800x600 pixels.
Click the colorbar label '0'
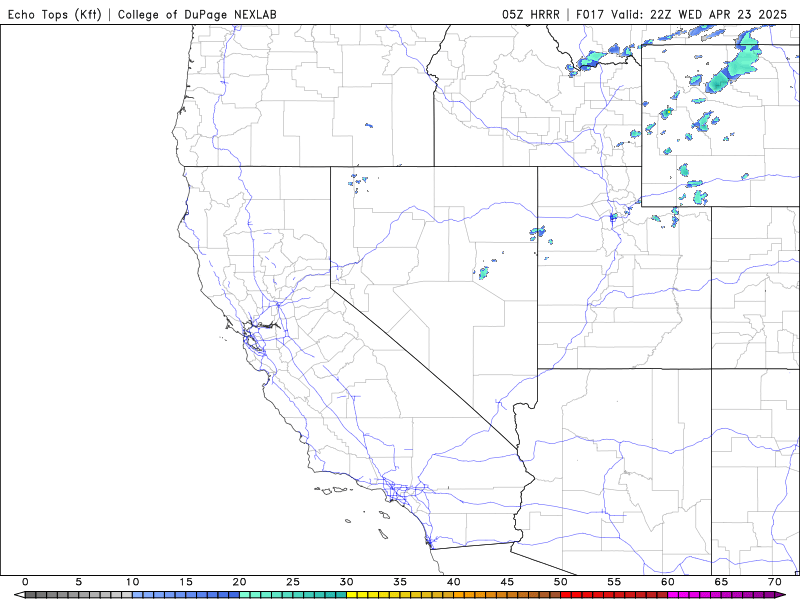26,582
